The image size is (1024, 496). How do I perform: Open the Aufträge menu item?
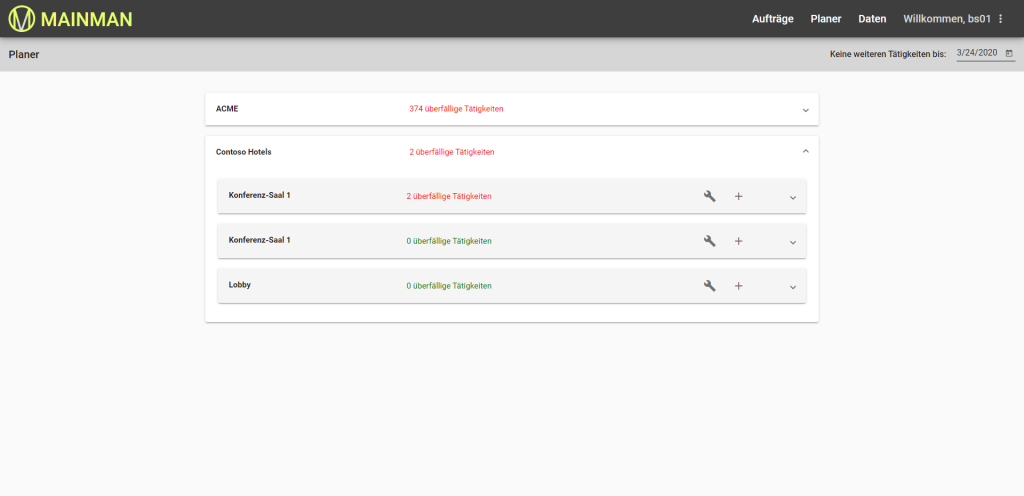773,19
